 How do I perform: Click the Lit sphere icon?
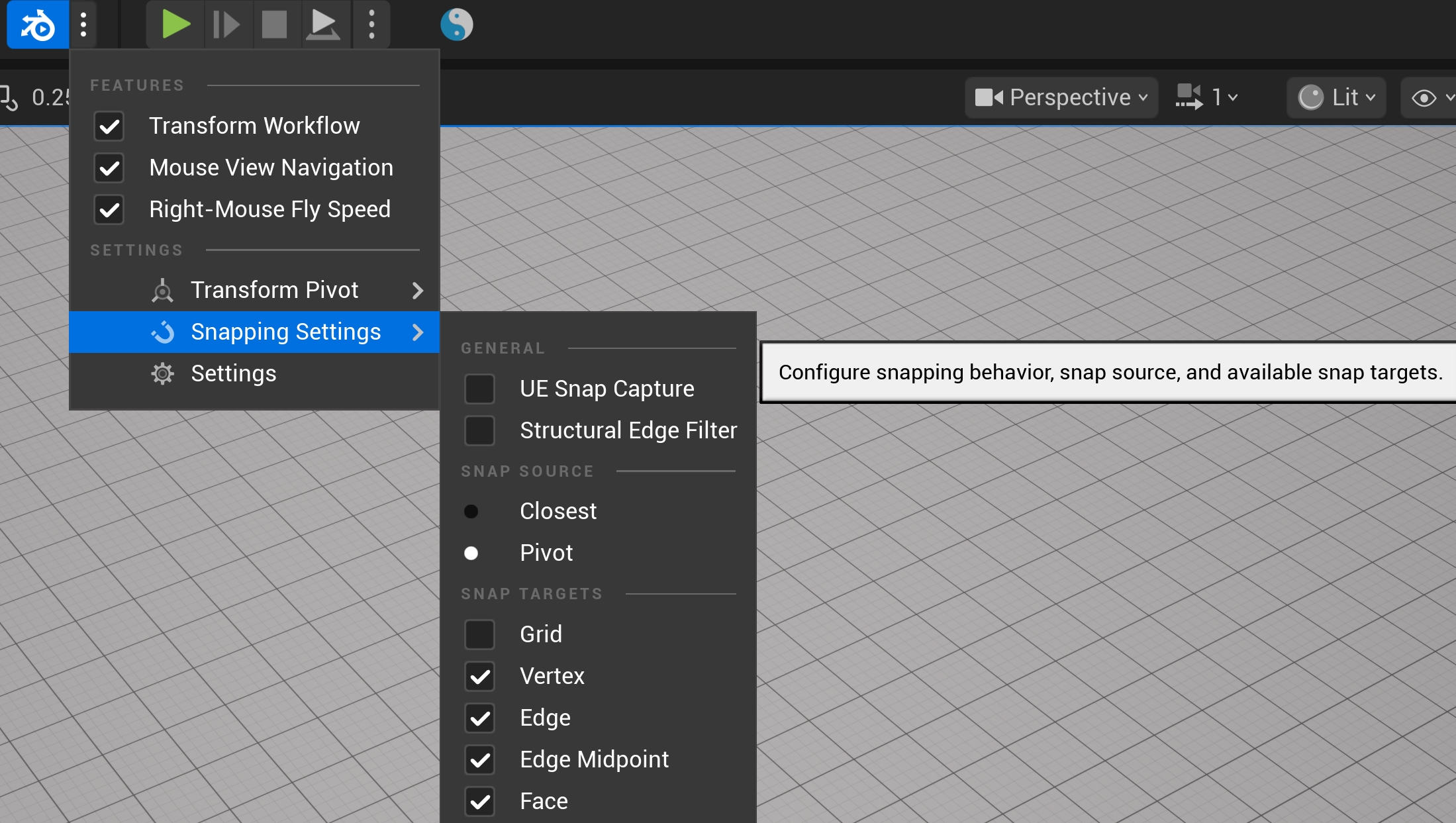pyautogui.click(x=1310, y=97)
